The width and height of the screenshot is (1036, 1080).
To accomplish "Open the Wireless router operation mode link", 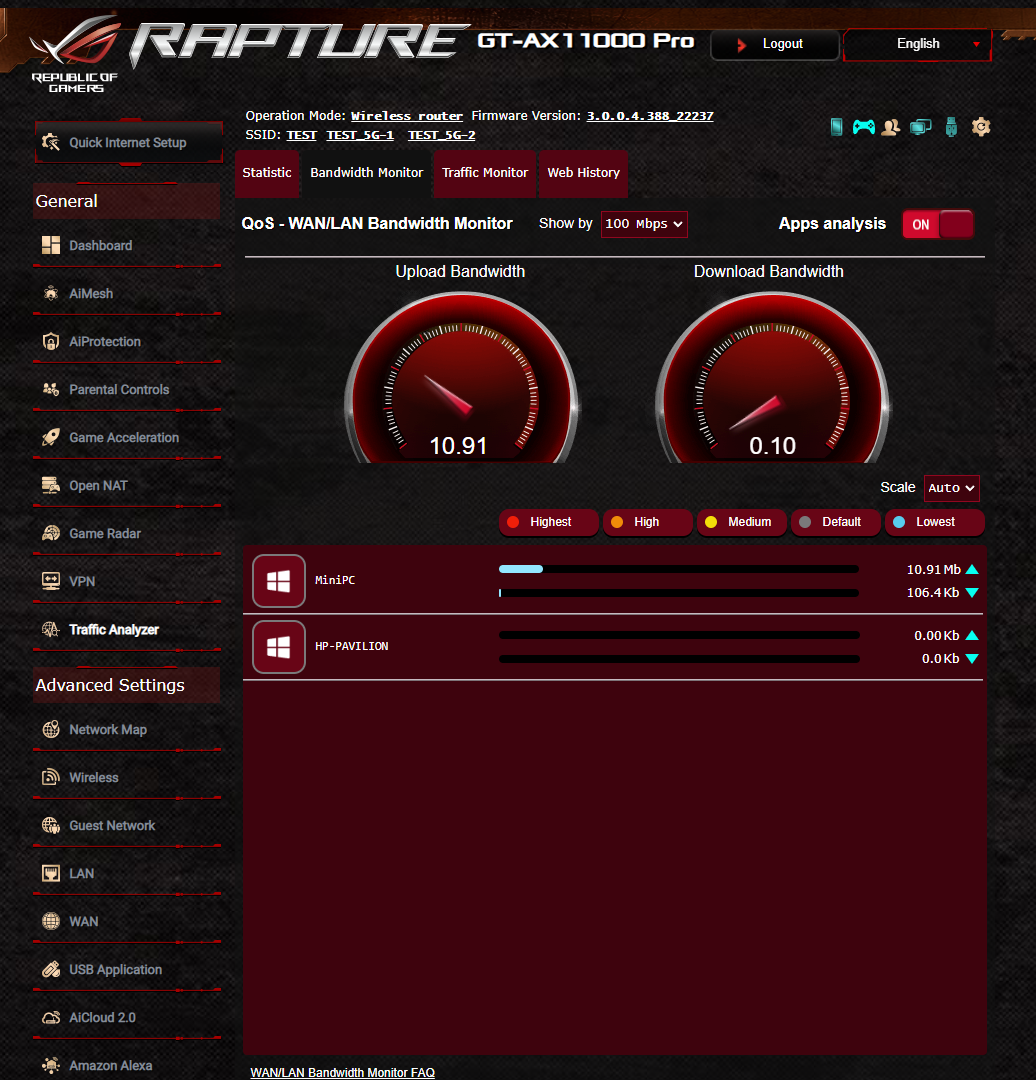I will point(406,116).
